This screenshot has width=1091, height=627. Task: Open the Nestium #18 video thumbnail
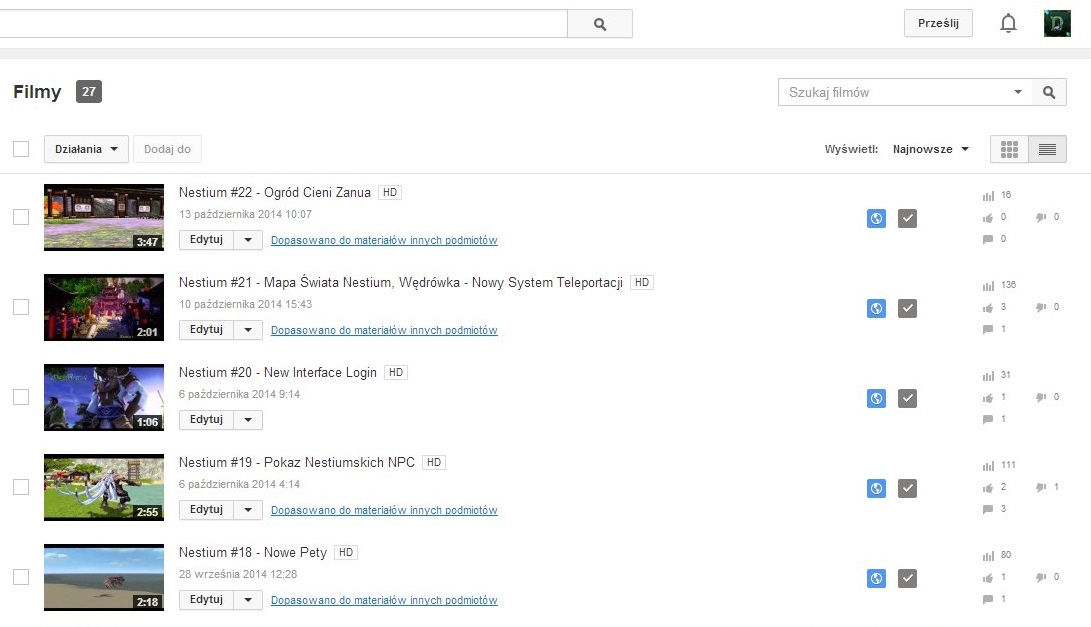coord(104,578)
